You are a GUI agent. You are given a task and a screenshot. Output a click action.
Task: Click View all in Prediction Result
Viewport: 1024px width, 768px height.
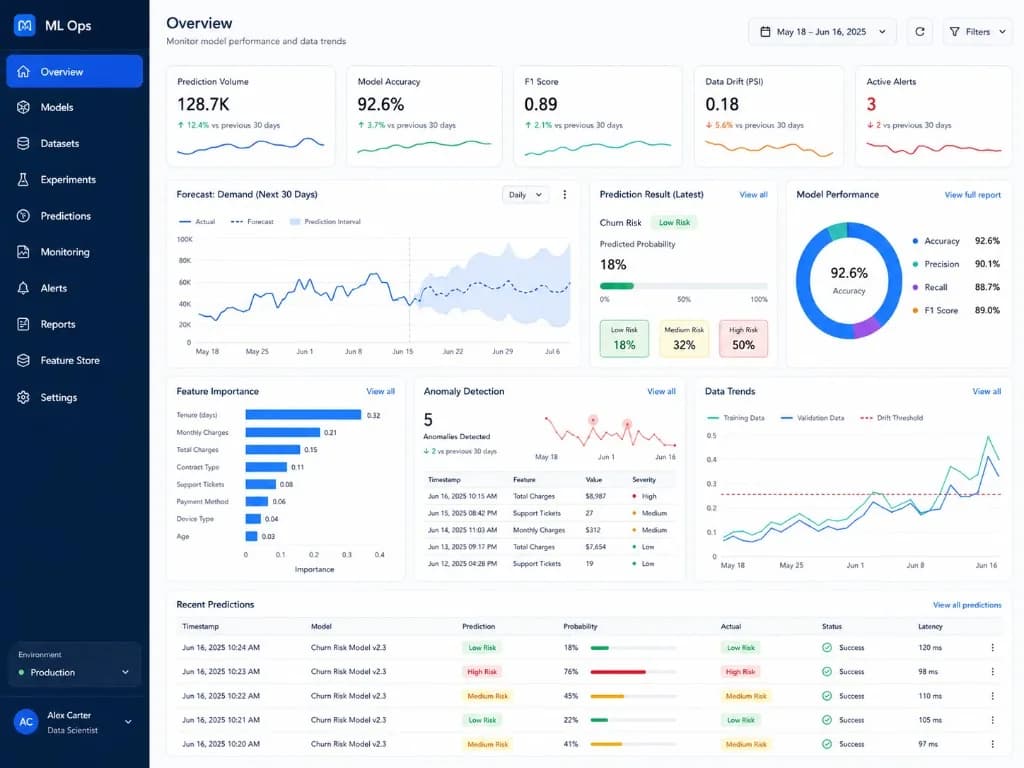coord(753,195)
